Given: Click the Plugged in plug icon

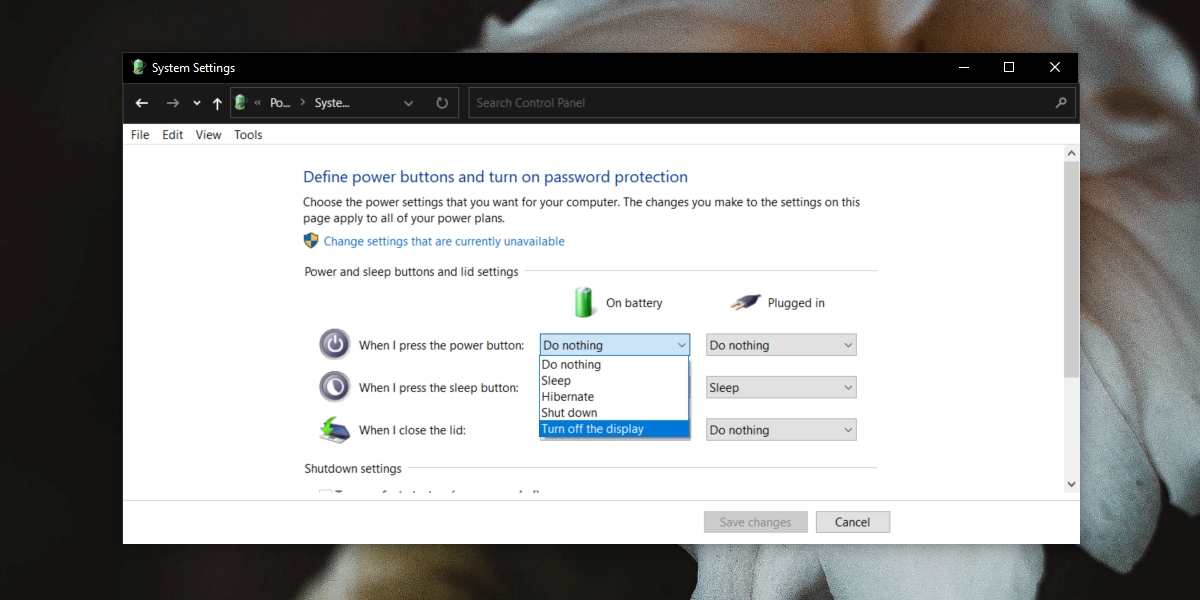Looking at the screenshot, I should 745,302.
